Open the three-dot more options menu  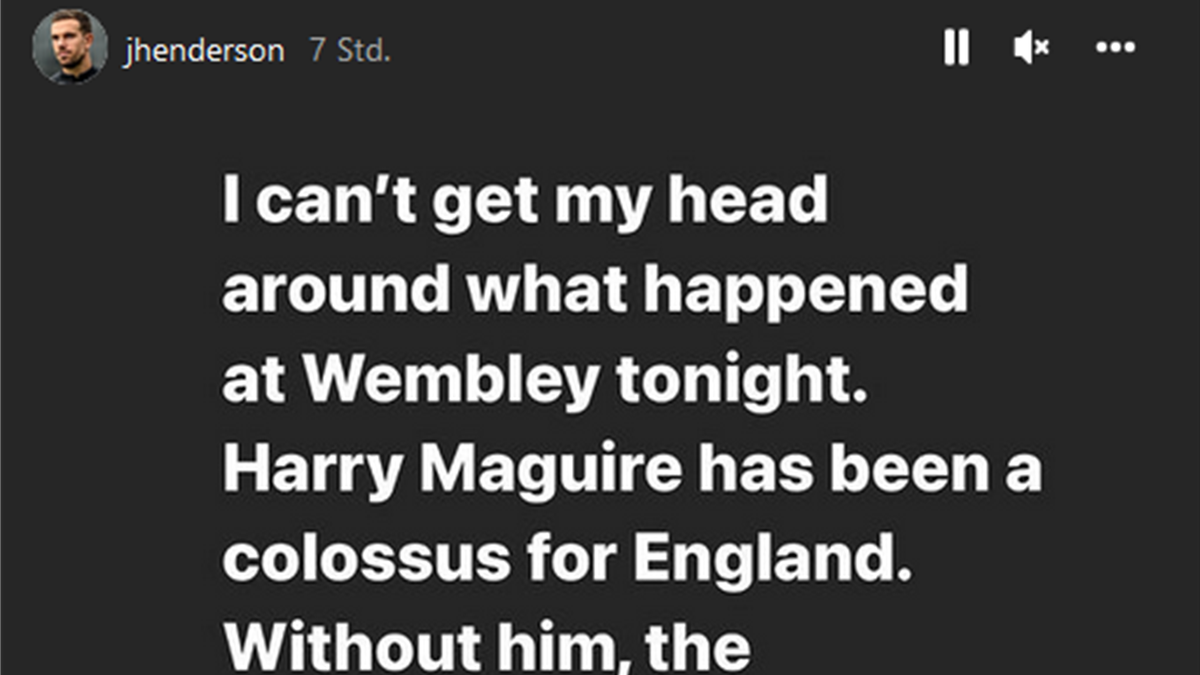pyautogui.click(x=1115, y=47)
